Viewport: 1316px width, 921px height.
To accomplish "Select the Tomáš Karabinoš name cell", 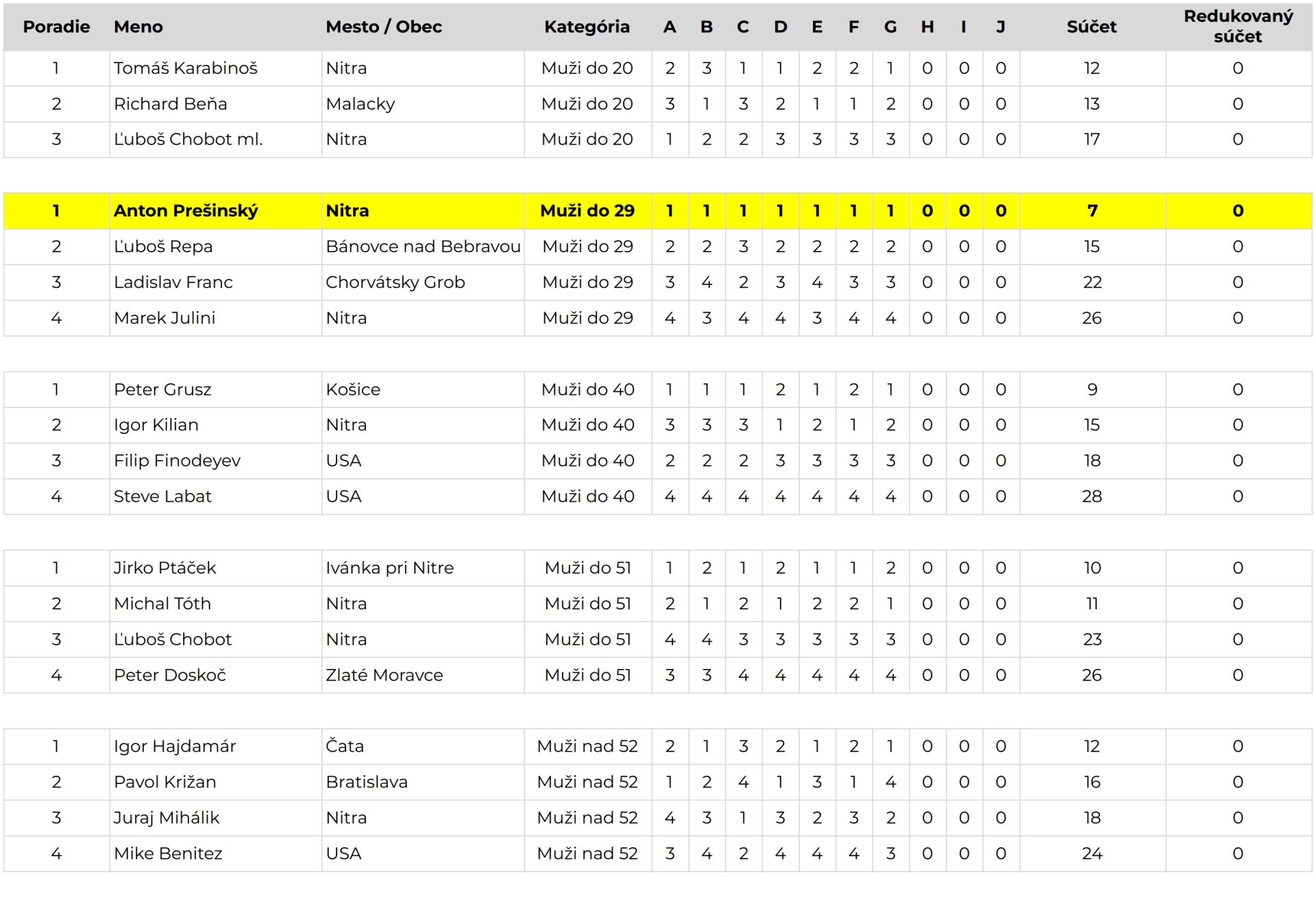I will (215, 69).
